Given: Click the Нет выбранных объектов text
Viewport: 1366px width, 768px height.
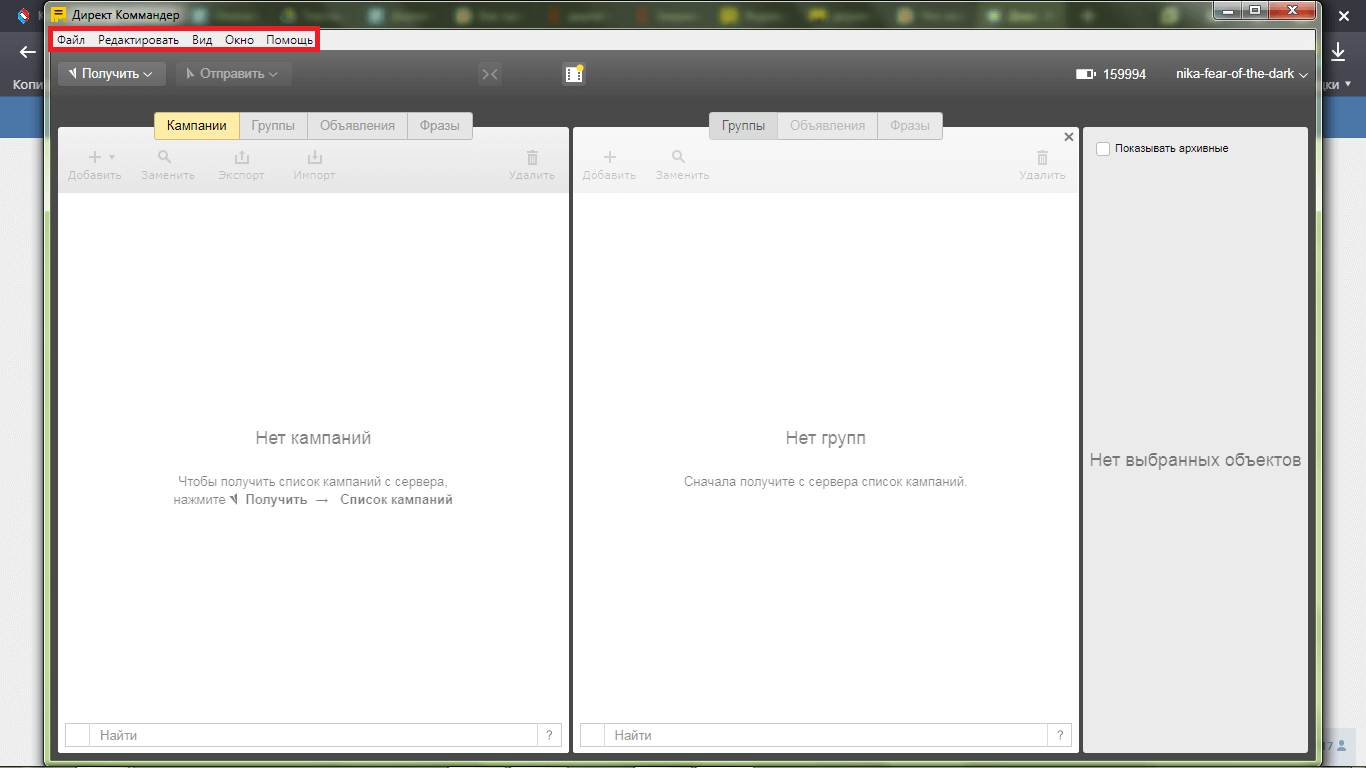Looking at the screenshot, I should pyautogui.click(x=1195, y=460).
